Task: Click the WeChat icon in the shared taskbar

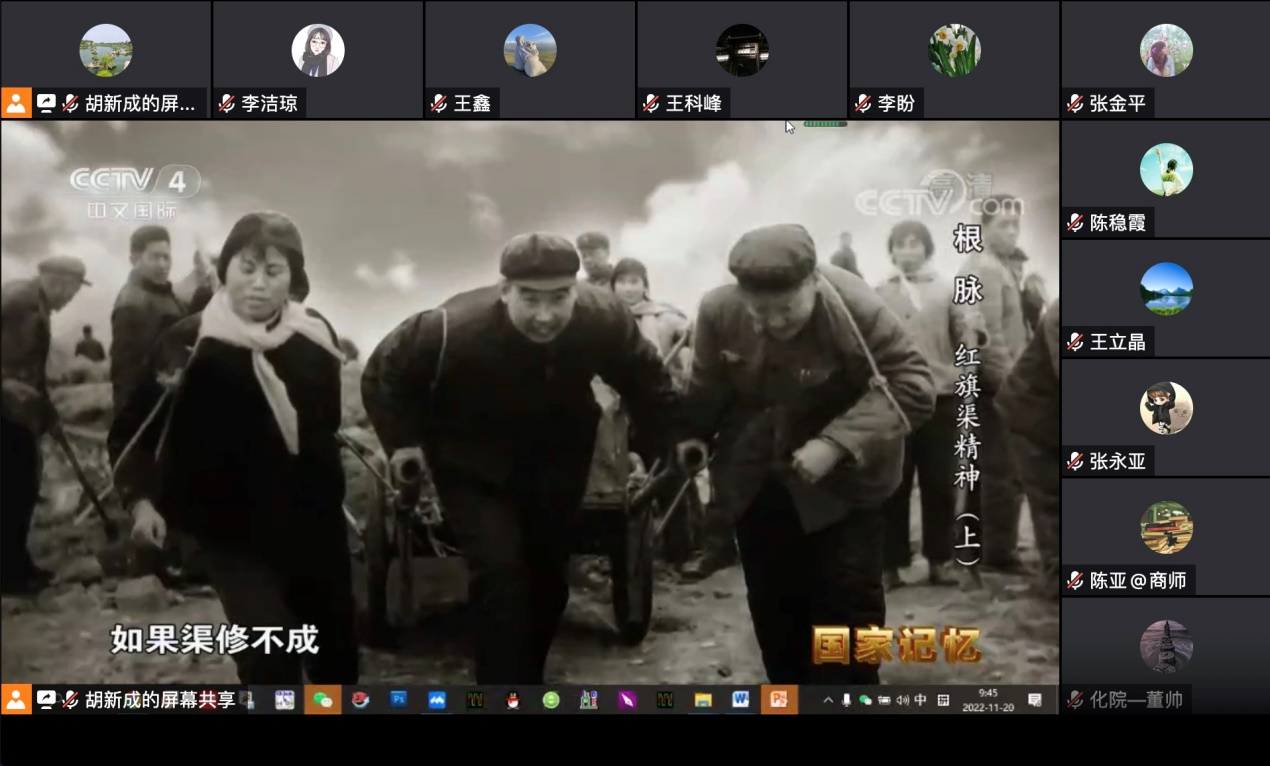Action: pyautogui.click(x=322, y=700)
